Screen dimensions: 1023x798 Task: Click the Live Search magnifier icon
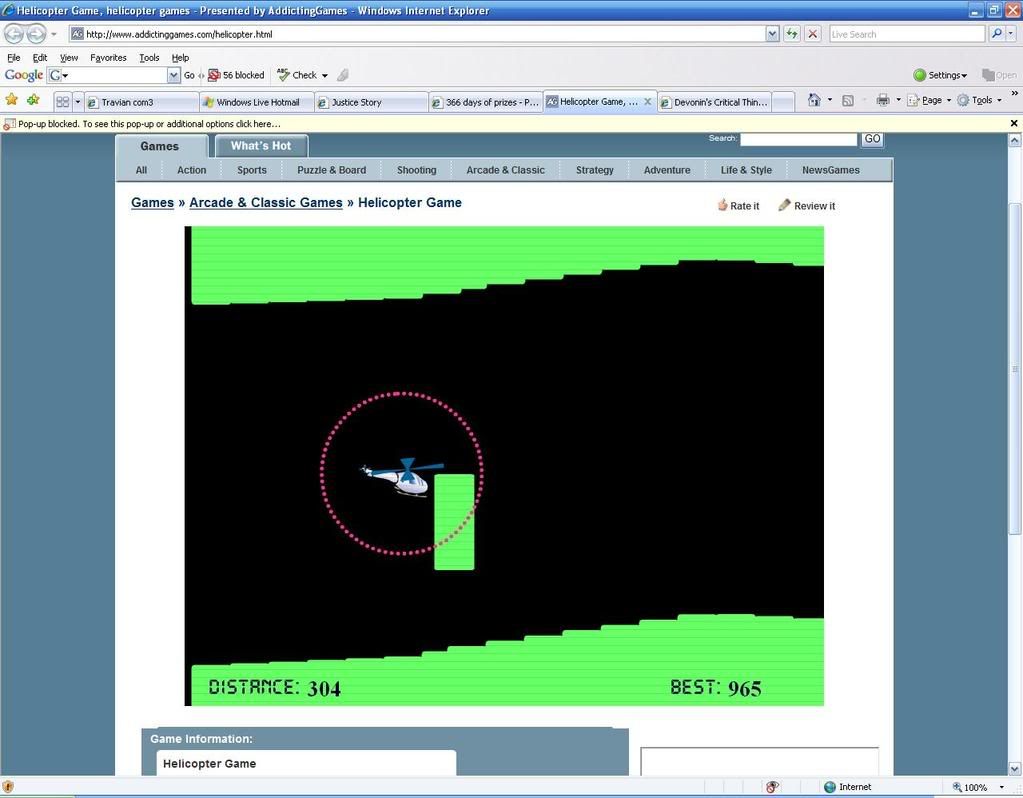pos(996,34)
